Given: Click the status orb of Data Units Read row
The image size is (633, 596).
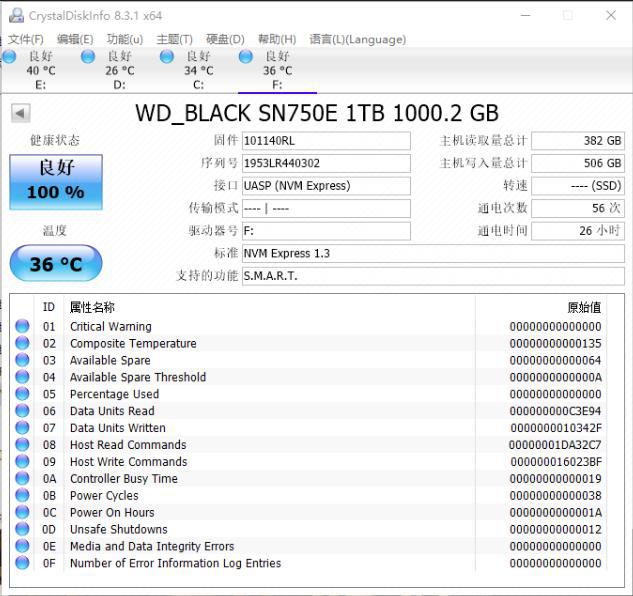Looking at the screenshot, I should pyautogui.click(x=22, y=410).
